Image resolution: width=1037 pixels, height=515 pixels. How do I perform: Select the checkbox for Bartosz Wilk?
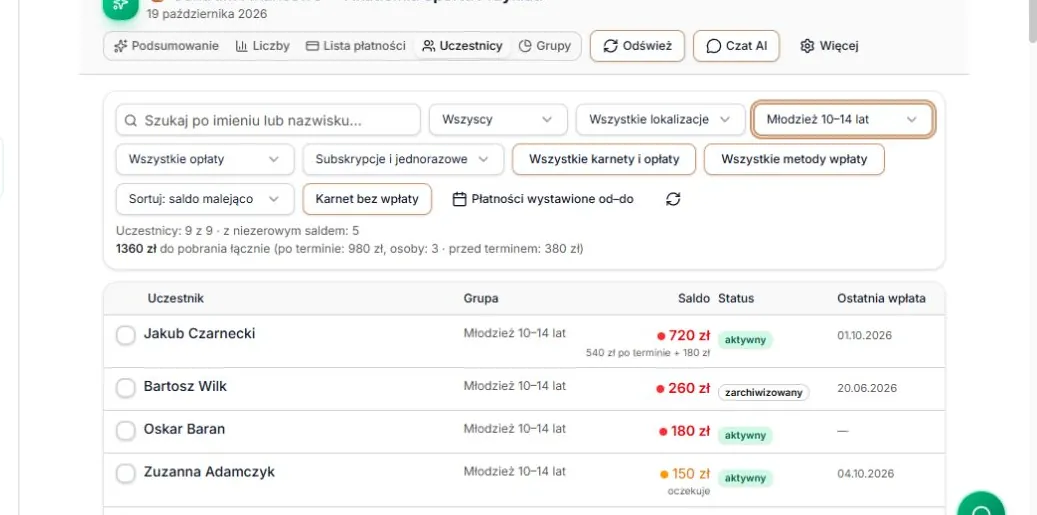coord(126,388)
